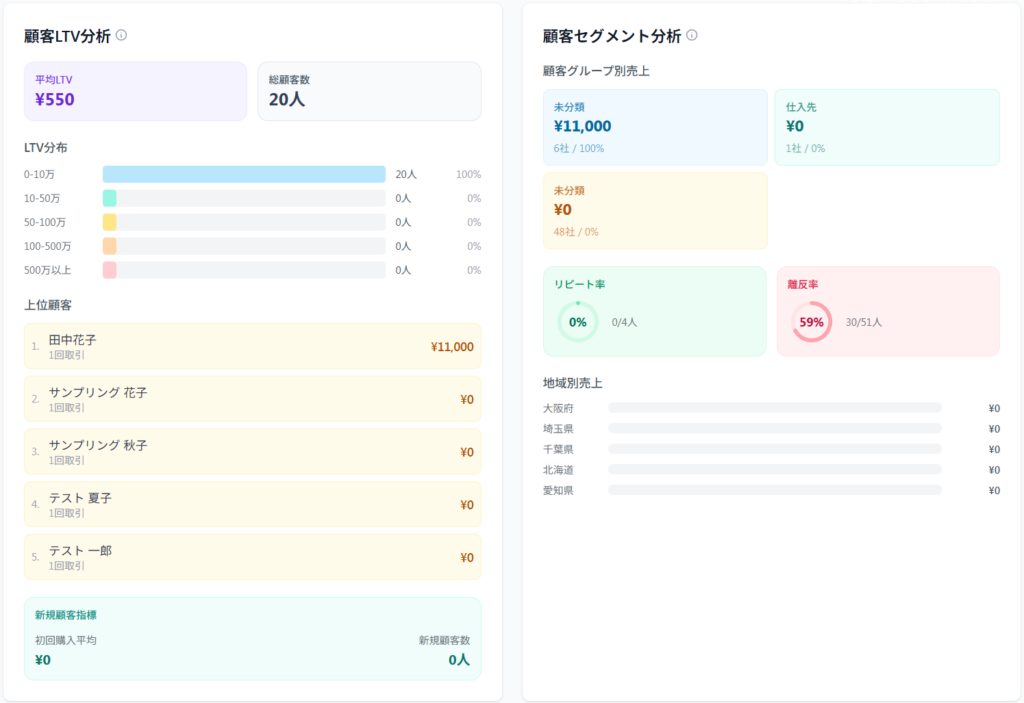Click info icon beside 顧客セグメント分析 title
Screen dimensions: 1024x703
point(692,35)
